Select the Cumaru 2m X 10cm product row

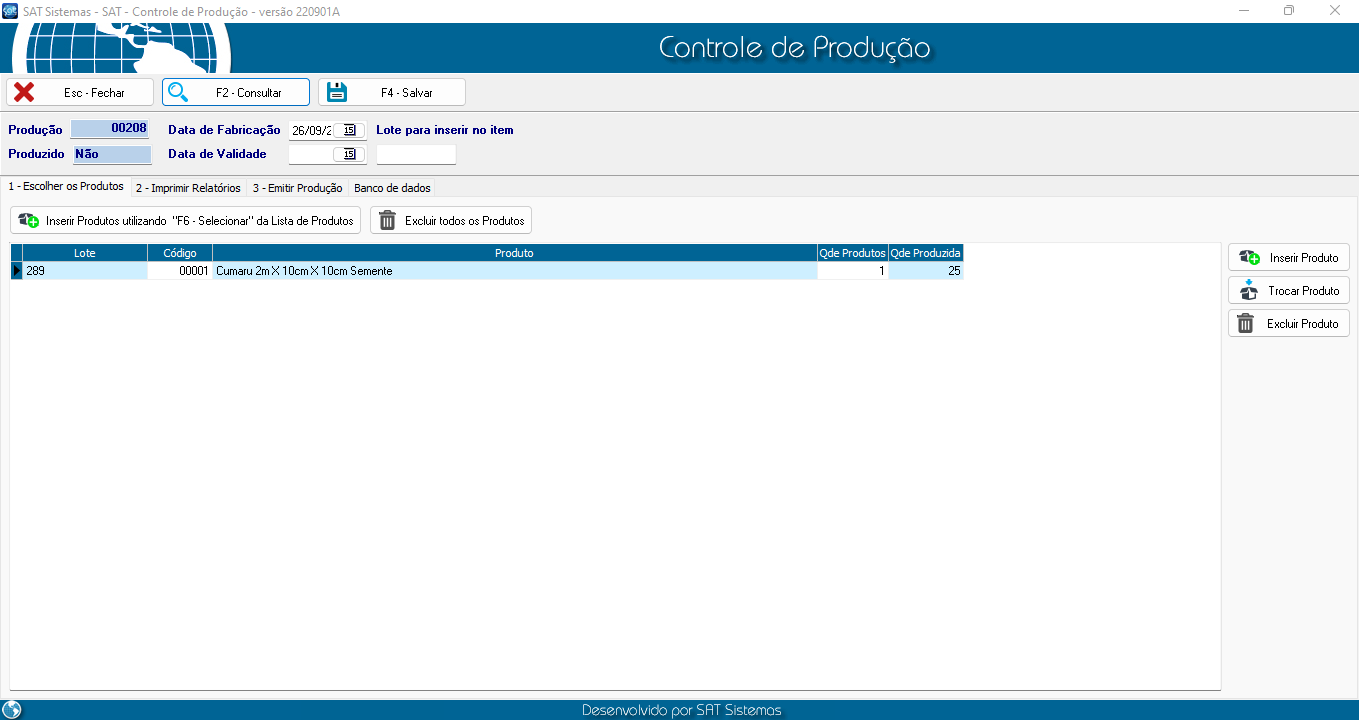(514, 271)
